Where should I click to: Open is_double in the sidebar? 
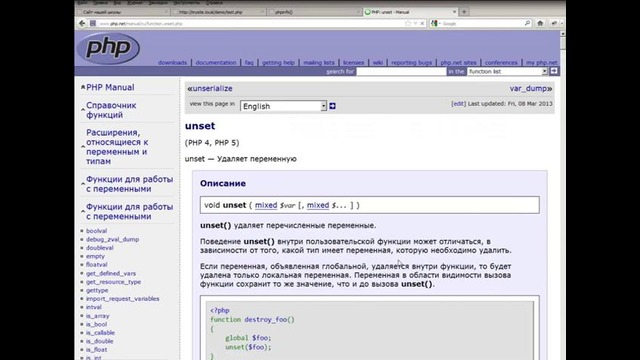99,341
